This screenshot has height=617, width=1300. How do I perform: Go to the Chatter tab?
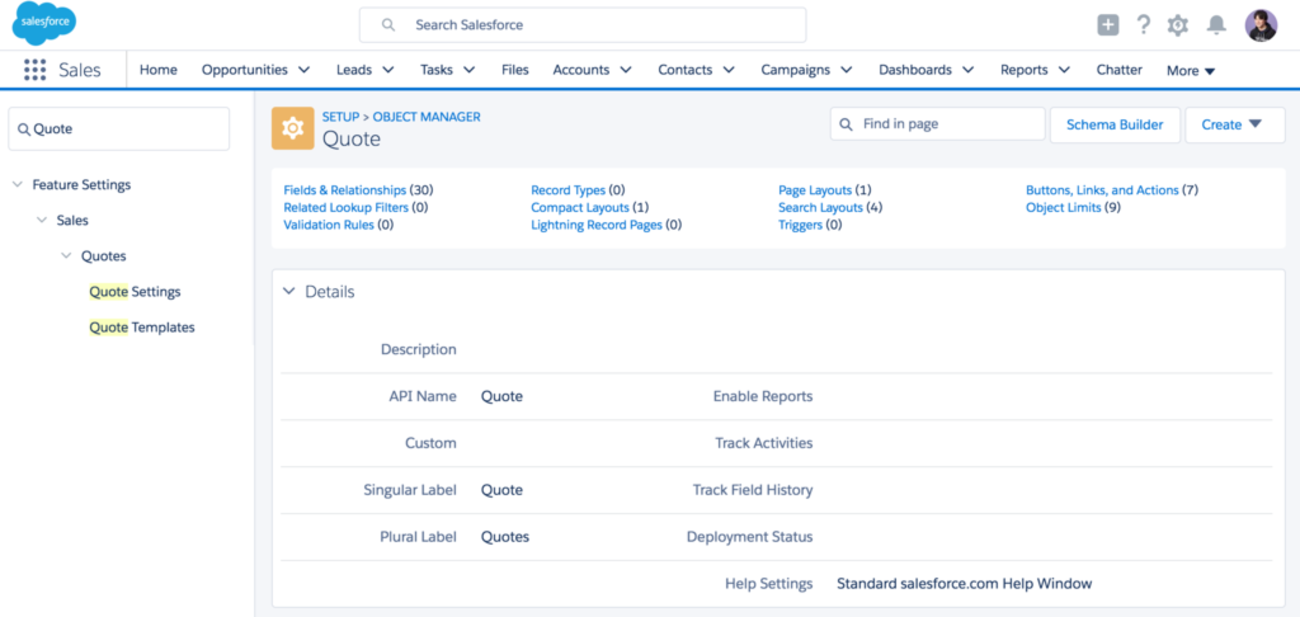pyautogui.click(x=1119, y=70)
